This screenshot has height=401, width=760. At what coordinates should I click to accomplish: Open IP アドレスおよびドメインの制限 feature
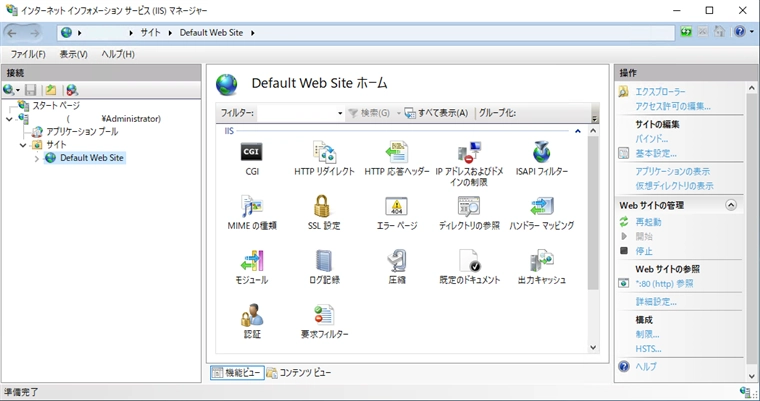(469, 164)
